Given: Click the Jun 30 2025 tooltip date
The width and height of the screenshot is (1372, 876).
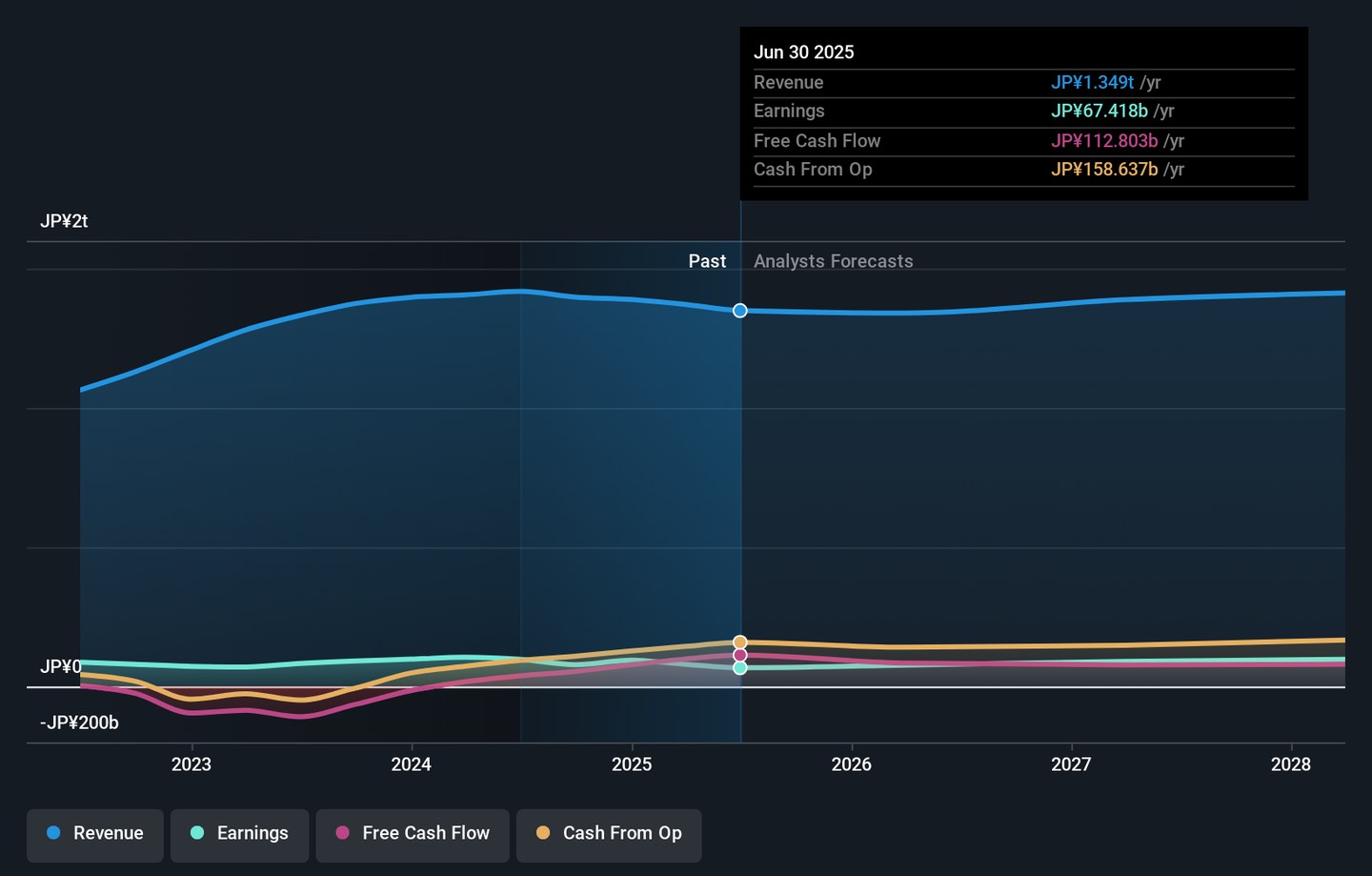Looking at the screenshot, I should coord(803,52).
